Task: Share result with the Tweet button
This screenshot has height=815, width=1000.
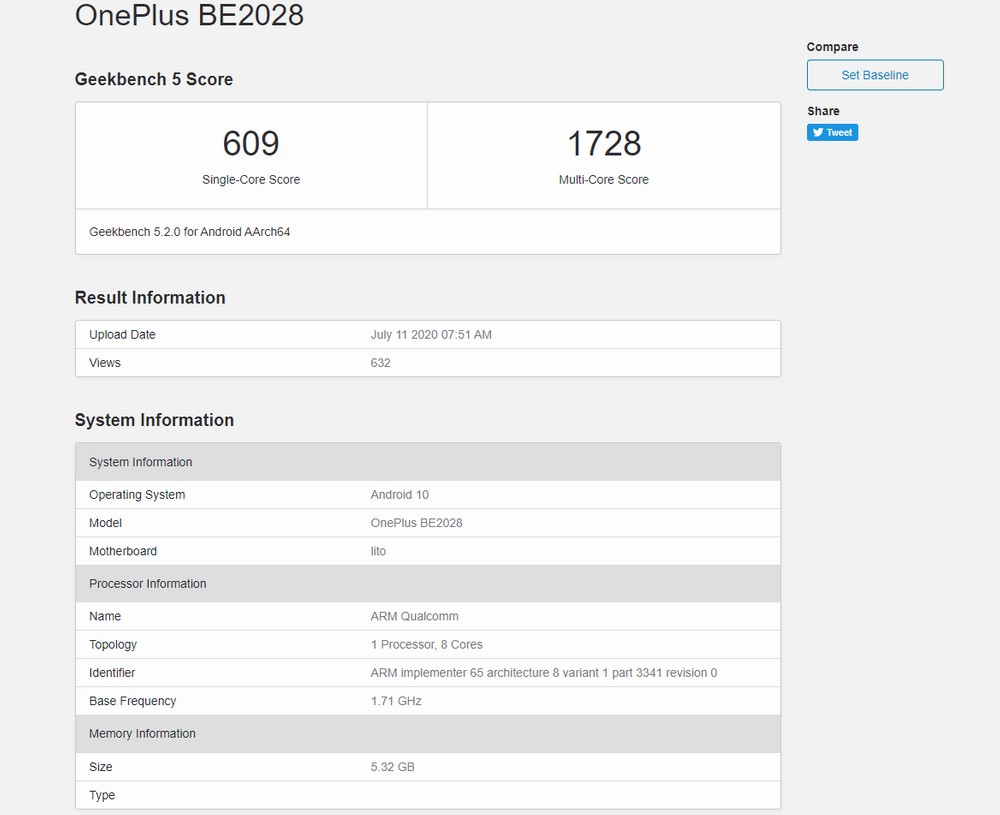Action: pyautogui.click(x=832, y=133)
